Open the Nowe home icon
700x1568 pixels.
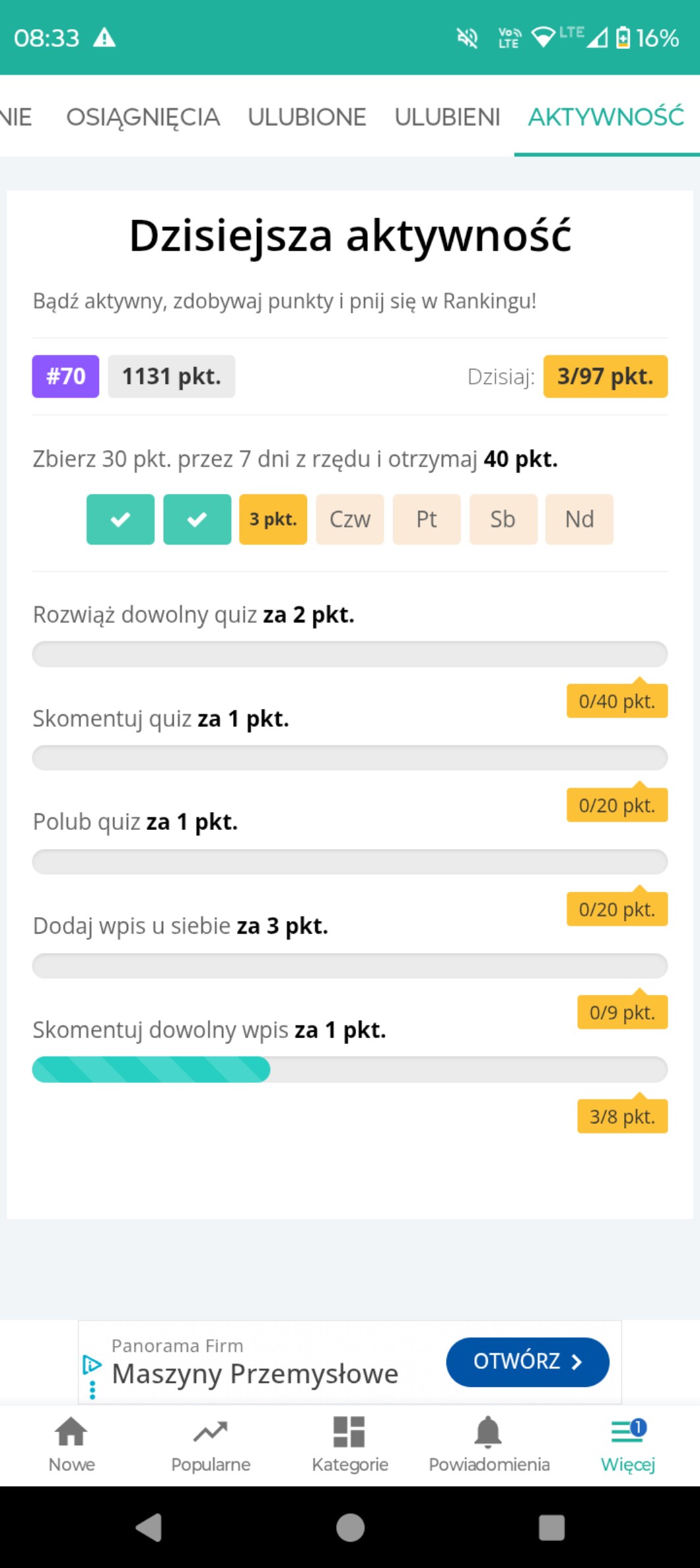[x=71, y=1433]
